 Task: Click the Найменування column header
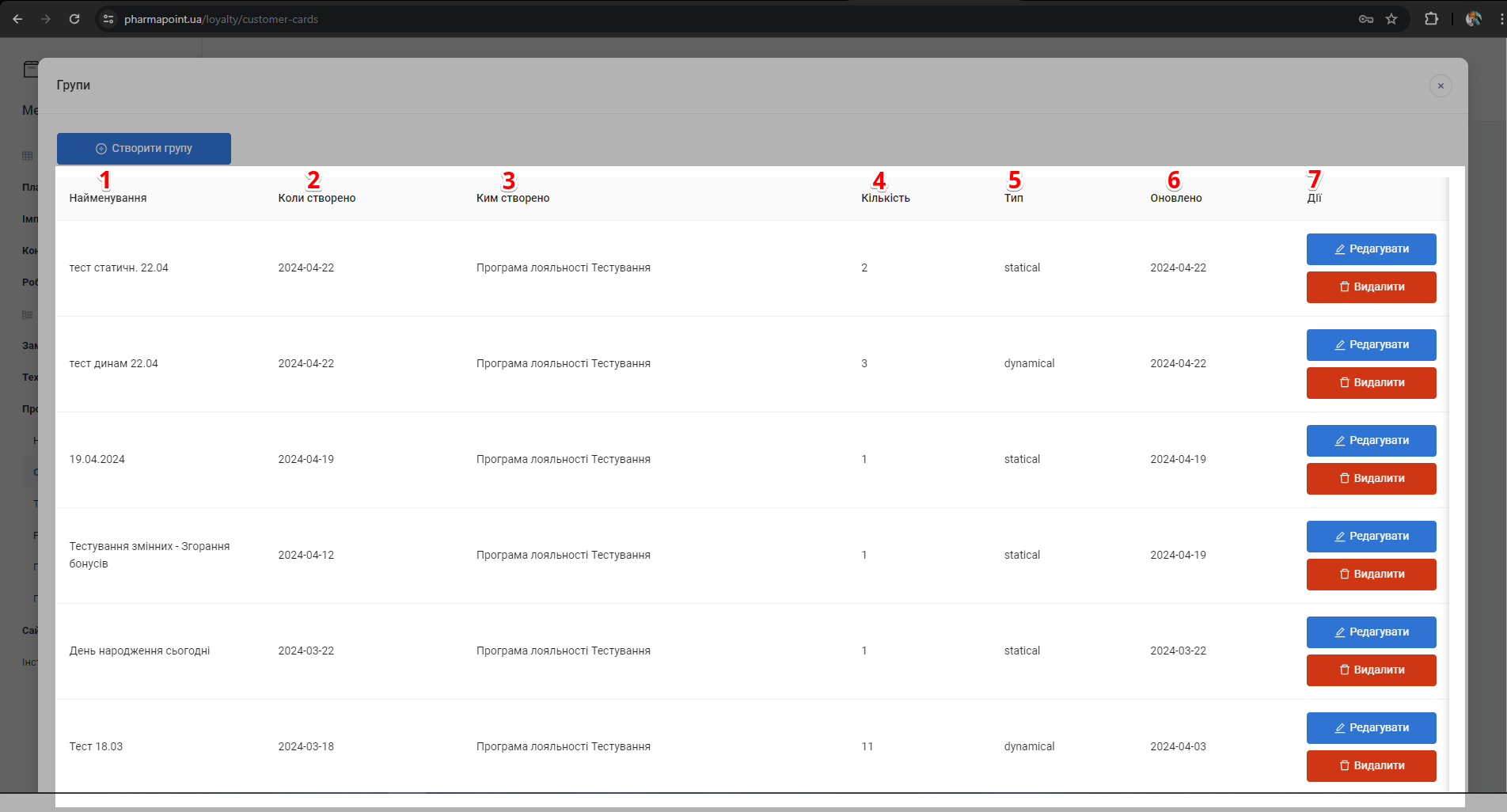(x=108, y=198)
